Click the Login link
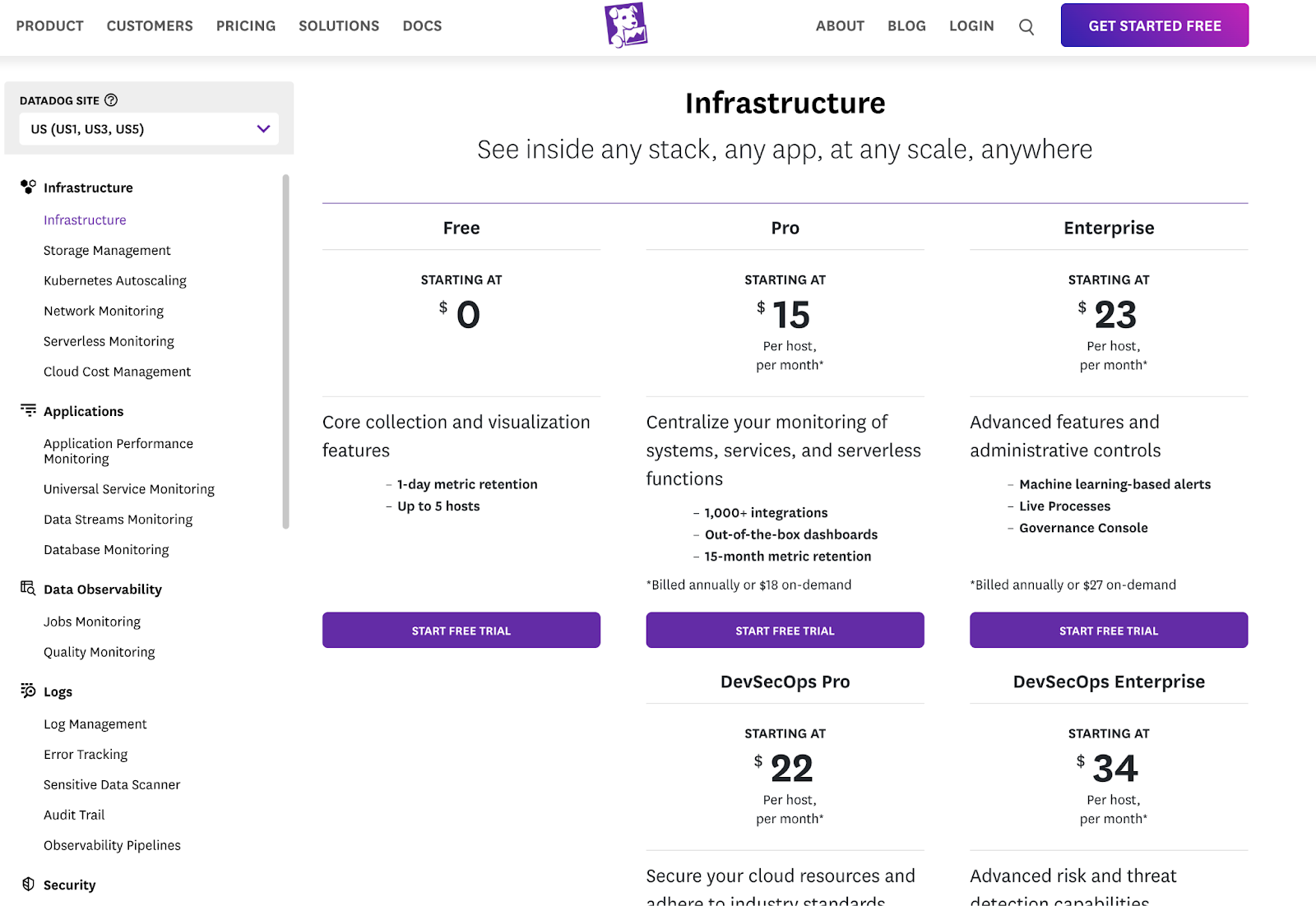 971,25
